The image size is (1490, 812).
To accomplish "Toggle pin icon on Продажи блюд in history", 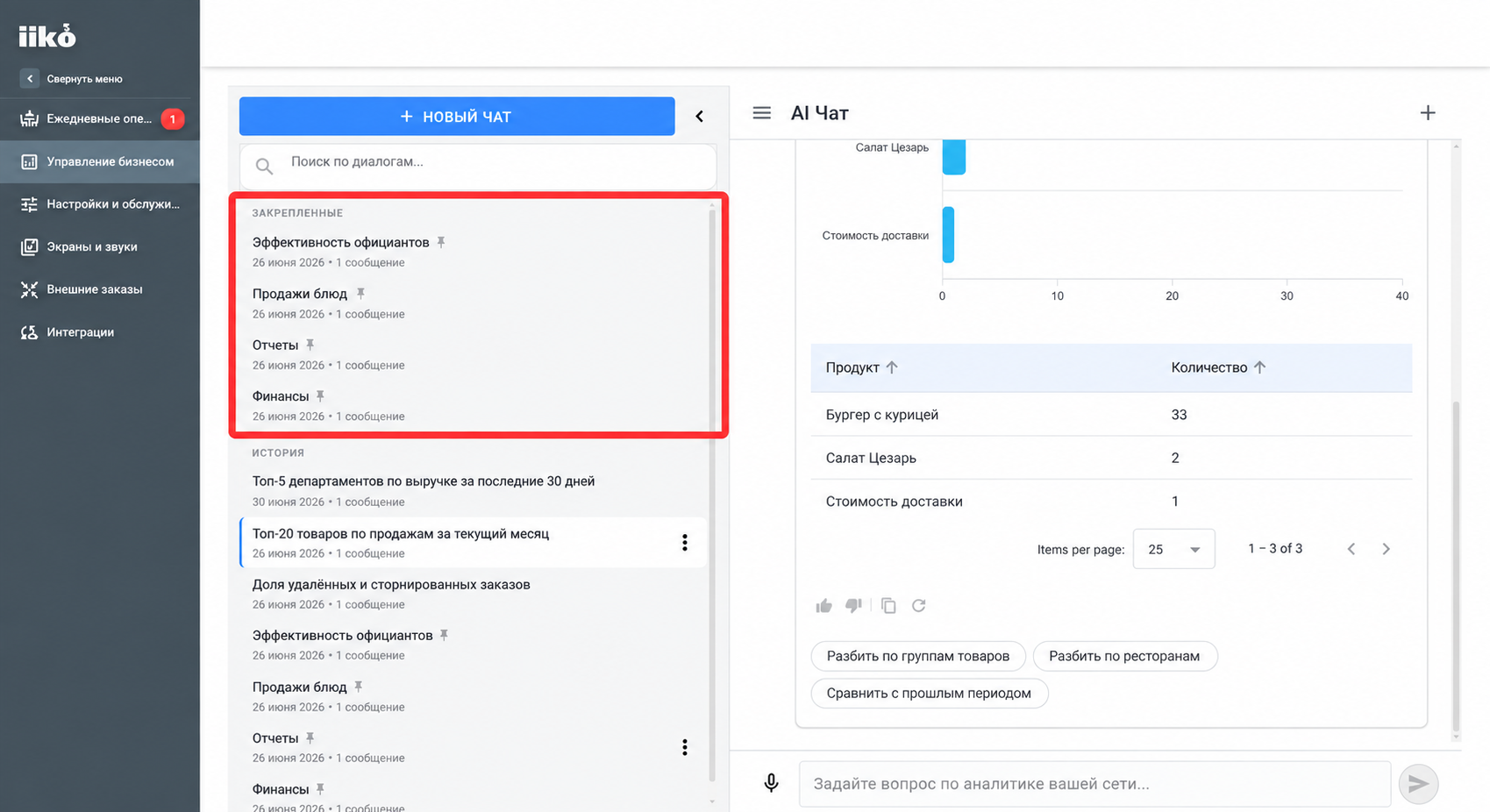I will [x=358, y=687].
